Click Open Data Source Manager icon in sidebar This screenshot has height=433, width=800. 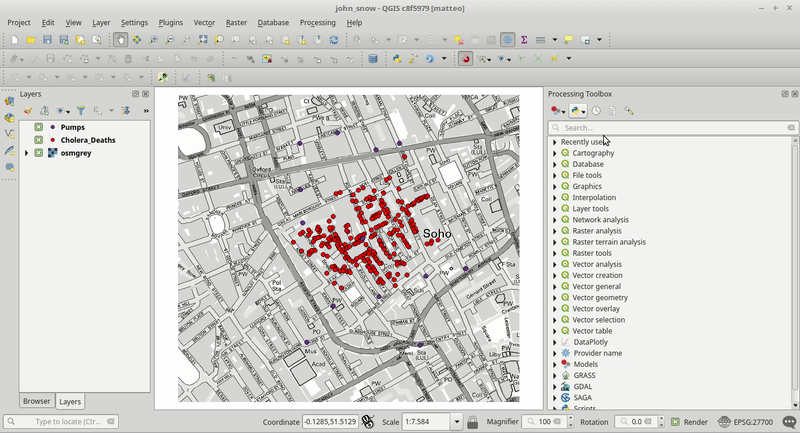click(x=9, y=101)
